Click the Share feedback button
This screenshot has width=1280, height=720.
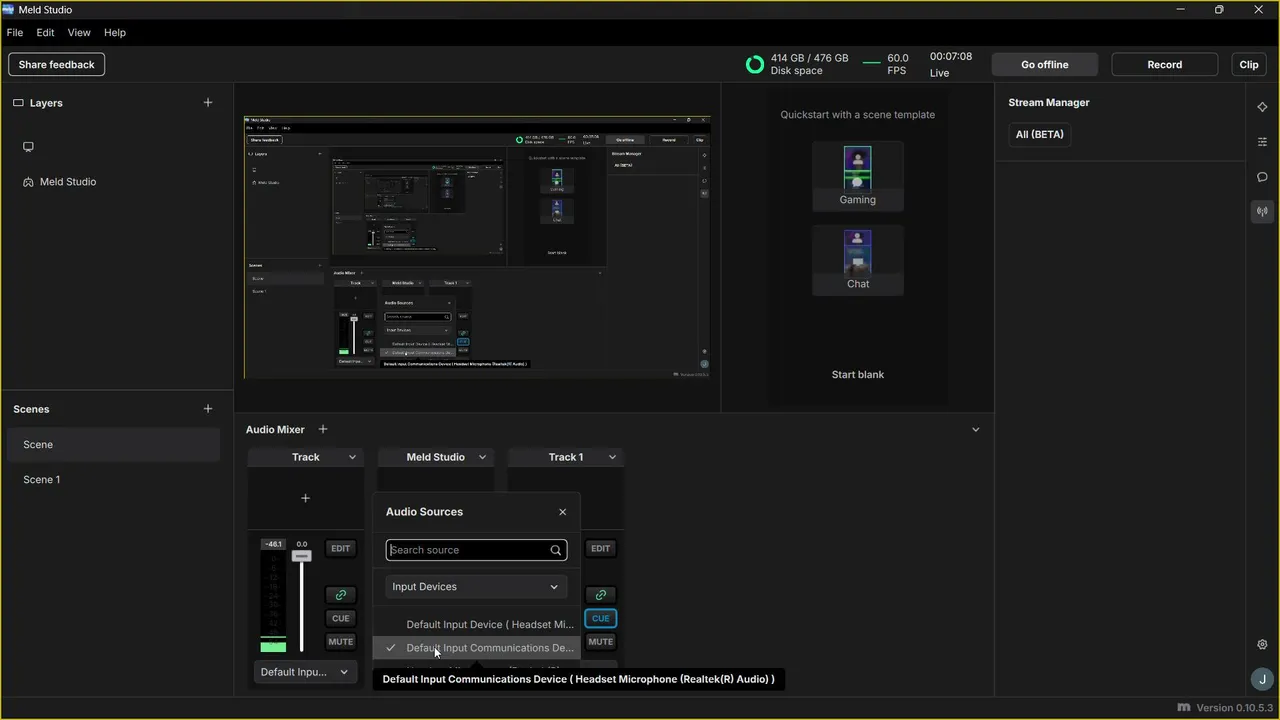click(x=57, y=65)
